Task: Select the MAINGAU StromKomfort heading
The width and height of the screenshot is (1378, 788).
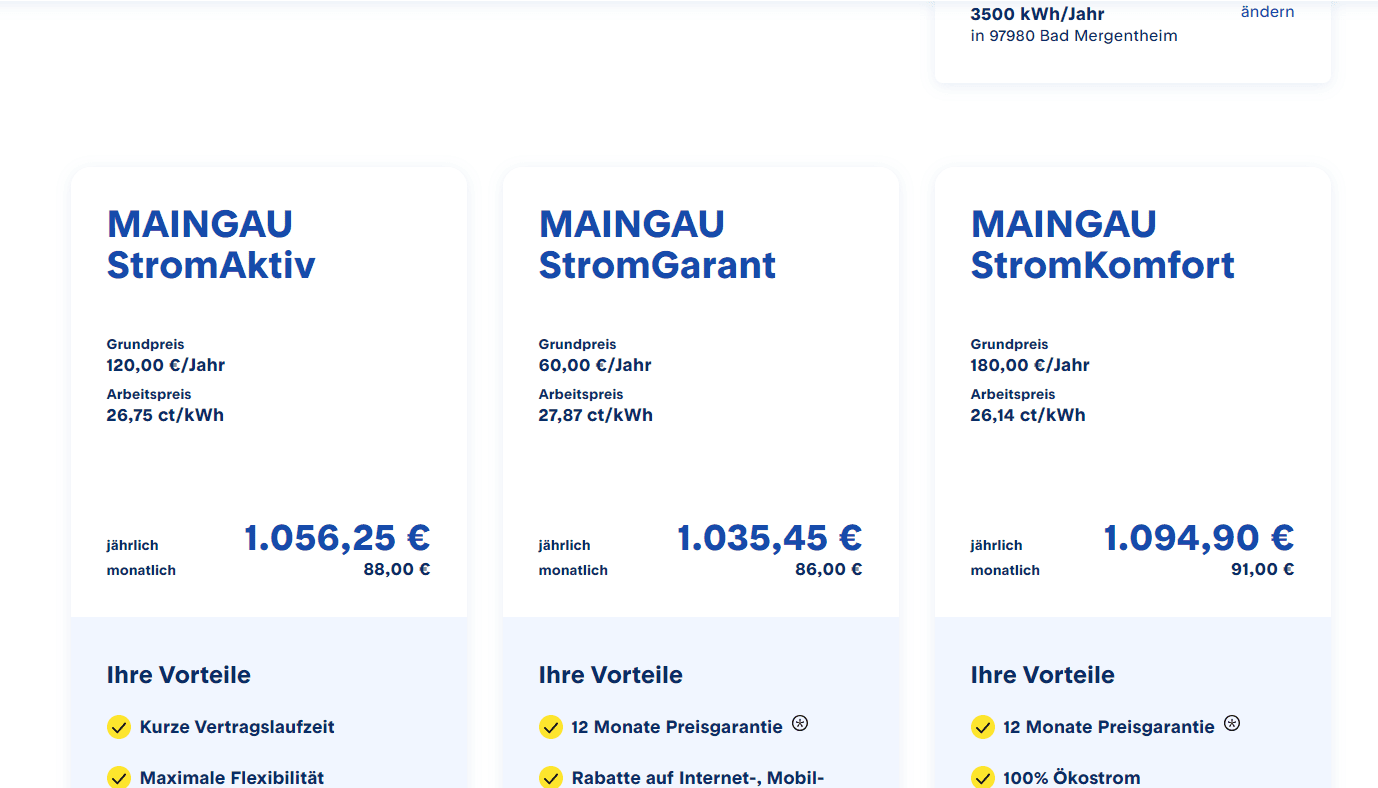Action: 1103,244
